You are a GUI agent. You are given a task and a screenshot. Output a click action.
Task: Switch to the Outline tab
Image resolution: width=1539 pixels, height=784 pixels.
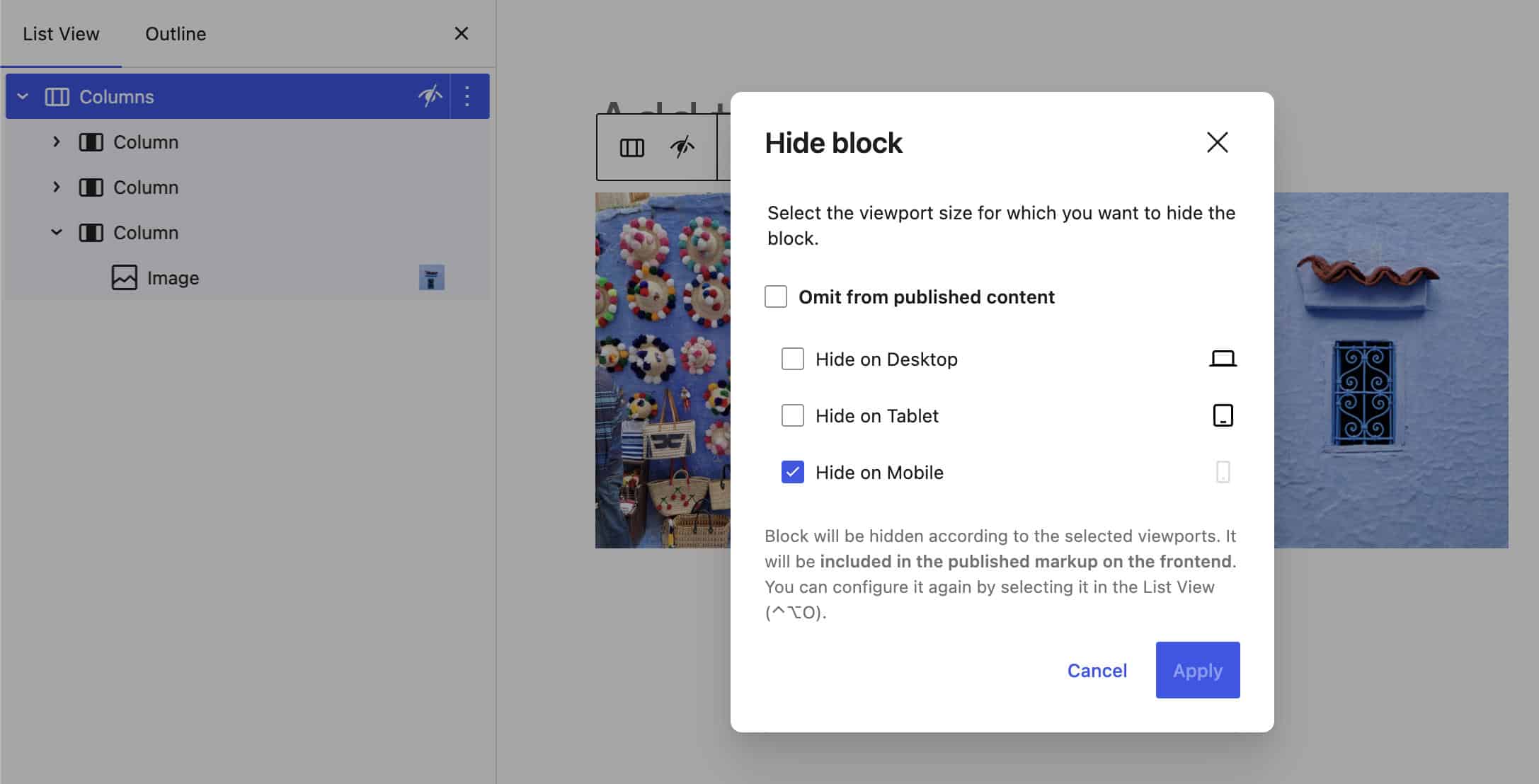coord(176,33)
